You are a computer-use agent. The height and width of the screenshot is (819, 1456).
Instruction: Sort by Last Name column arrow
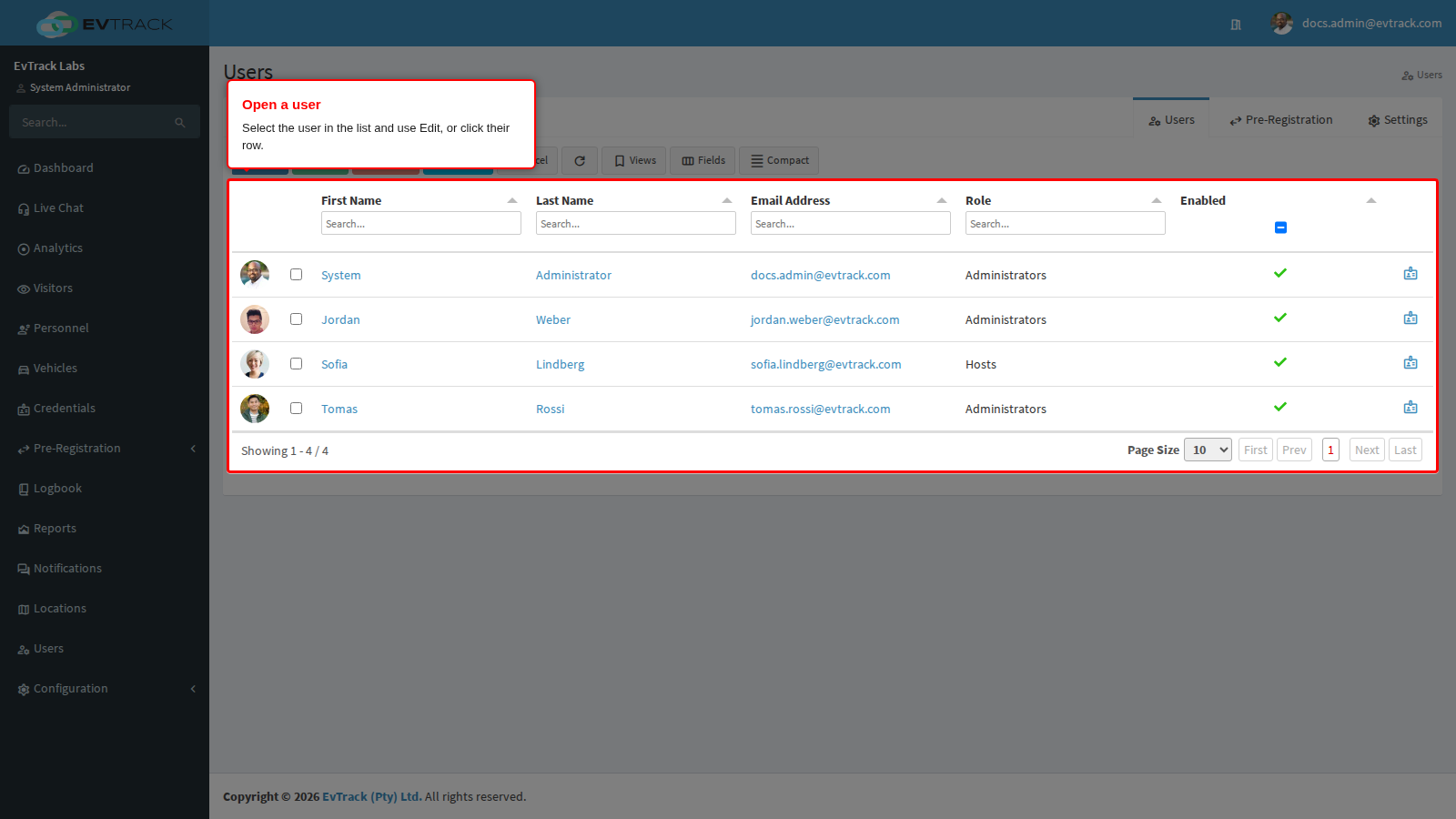tap(727, 200)
